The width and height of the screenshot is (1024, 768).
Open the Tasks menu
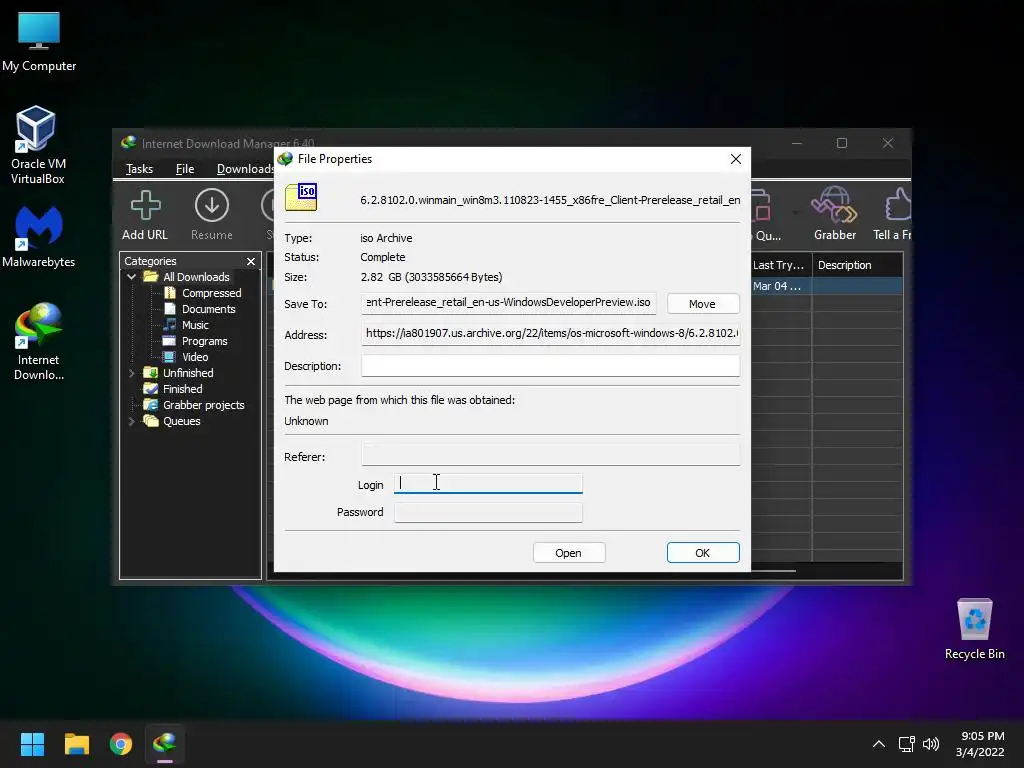[139, 169]
